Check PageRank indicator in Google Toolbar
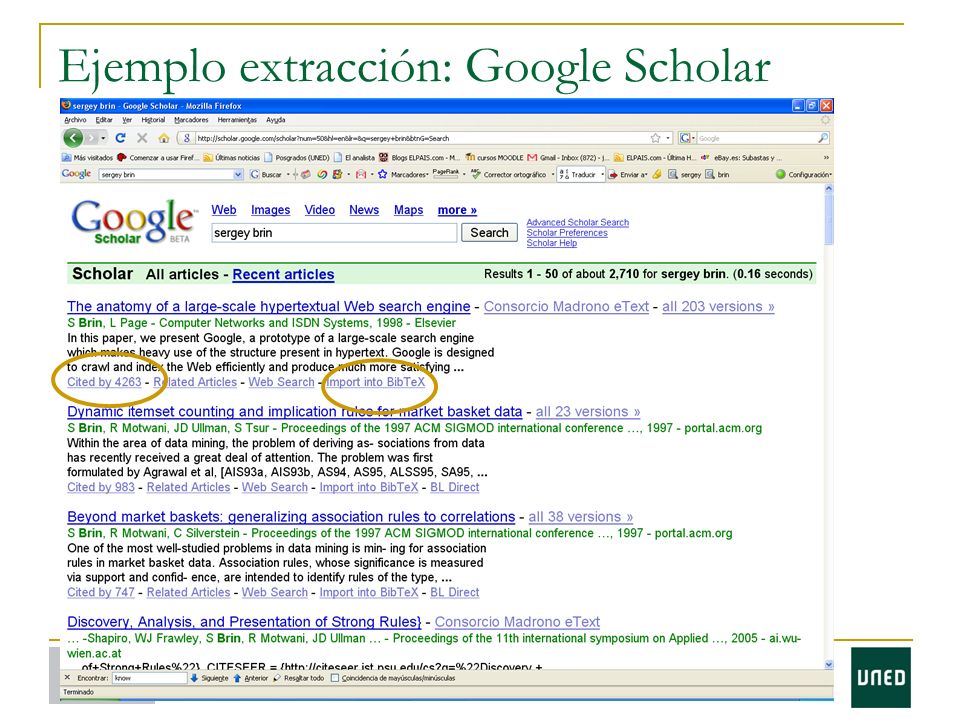 (x=446, y=174)
